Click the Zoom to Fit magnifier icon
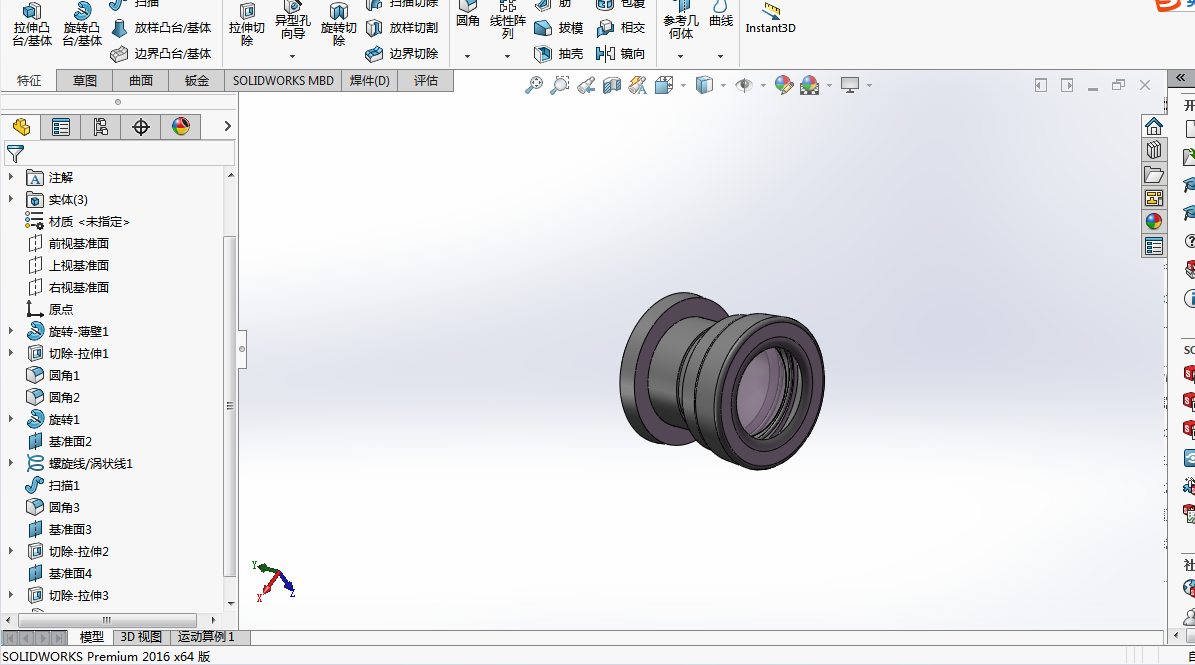 click(x=534, y=85)
